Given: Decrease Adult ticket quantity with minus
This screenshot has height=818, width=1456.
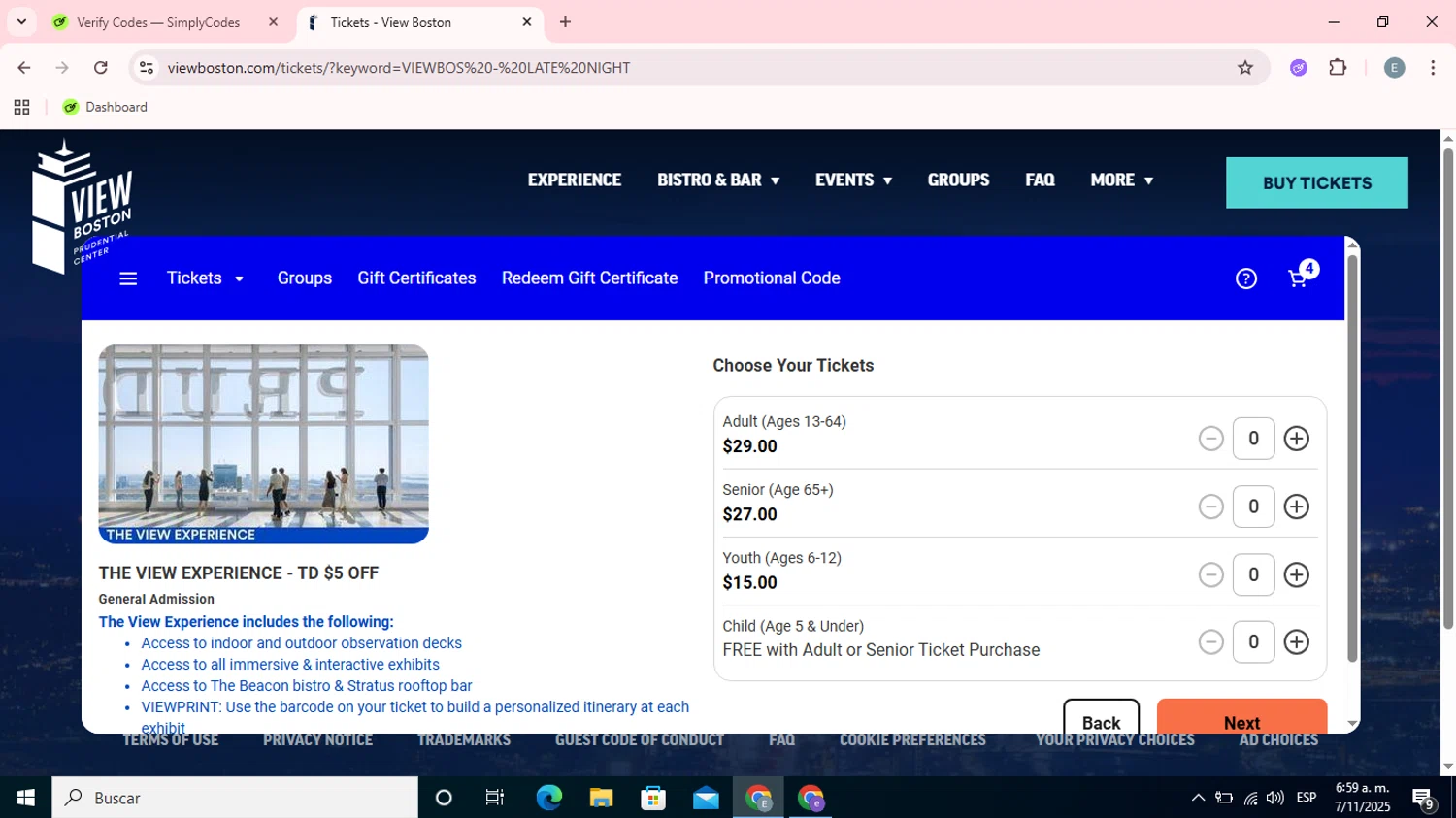Looking at the screenshot, I should pyautogui.click(x=1210, y=439).
